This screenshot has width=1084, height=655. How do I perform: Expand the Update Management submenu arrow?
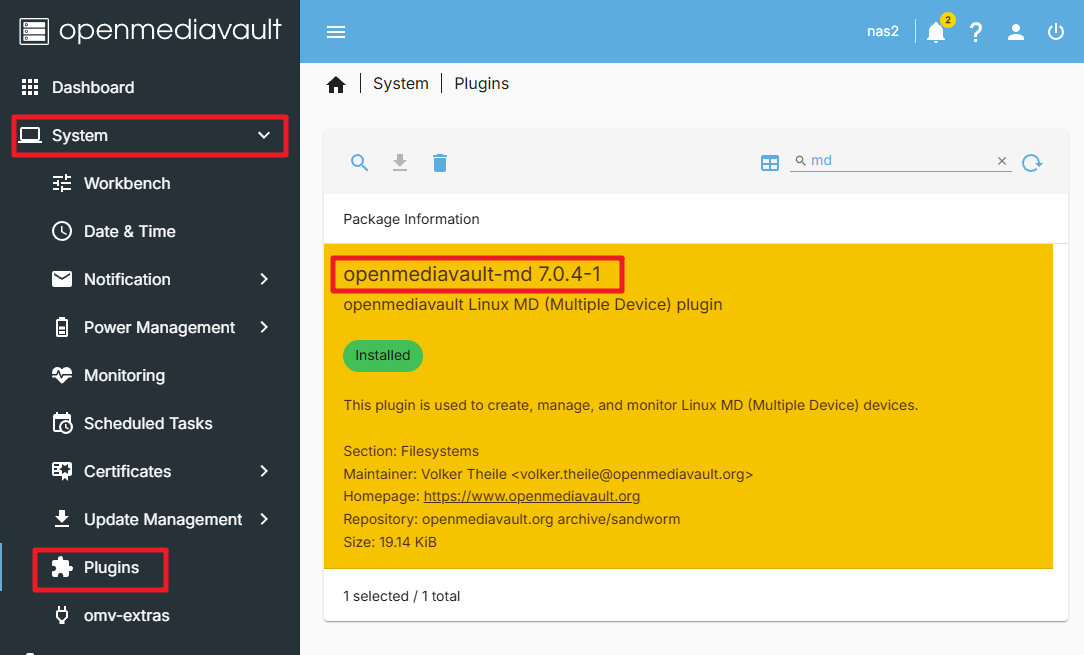(264, 519)
